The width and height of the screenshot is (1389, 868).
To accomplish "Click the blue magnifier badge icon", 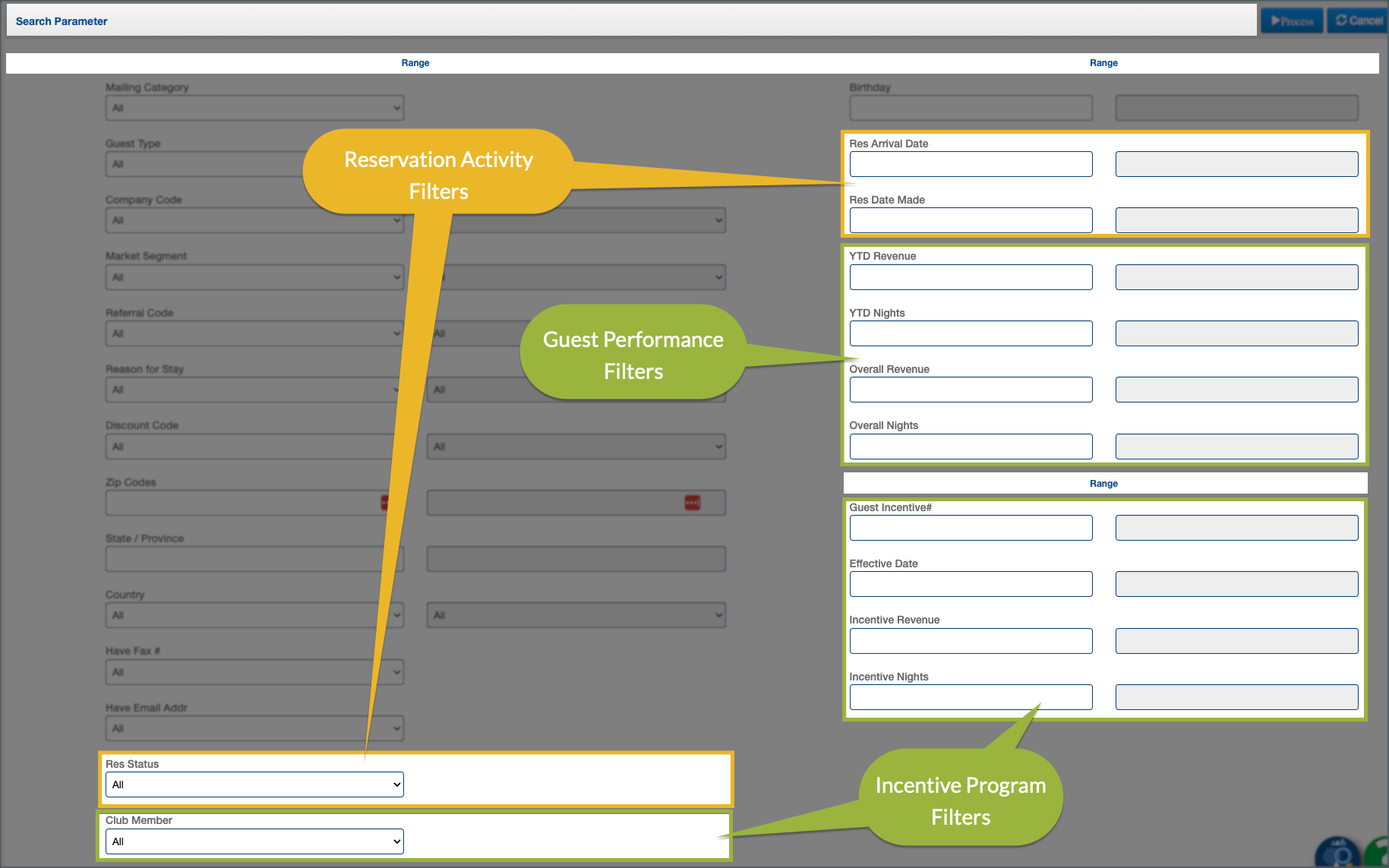I will [1337, 854].
